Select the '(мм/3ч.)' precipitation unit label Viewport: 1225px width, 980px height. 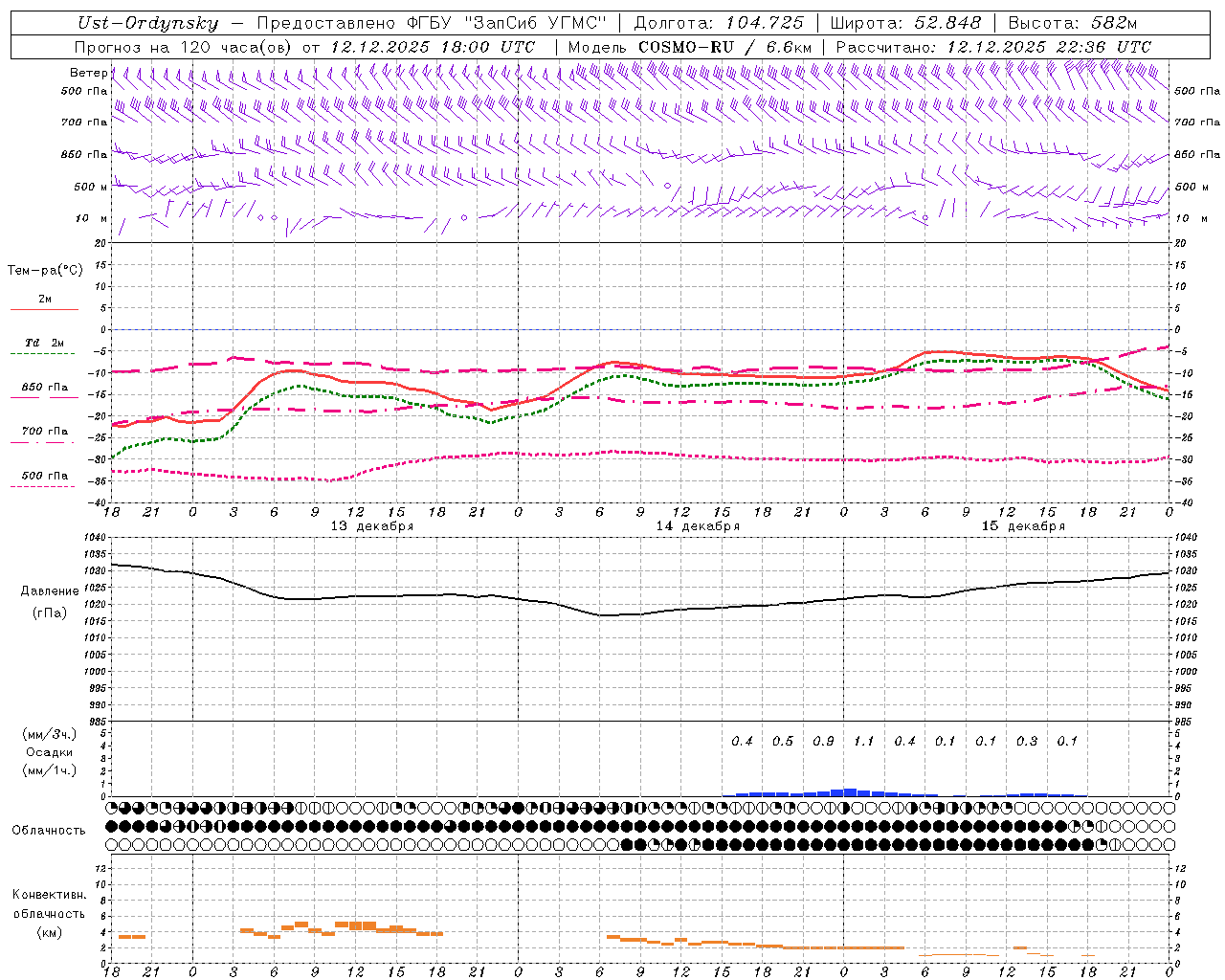(49, 734)
